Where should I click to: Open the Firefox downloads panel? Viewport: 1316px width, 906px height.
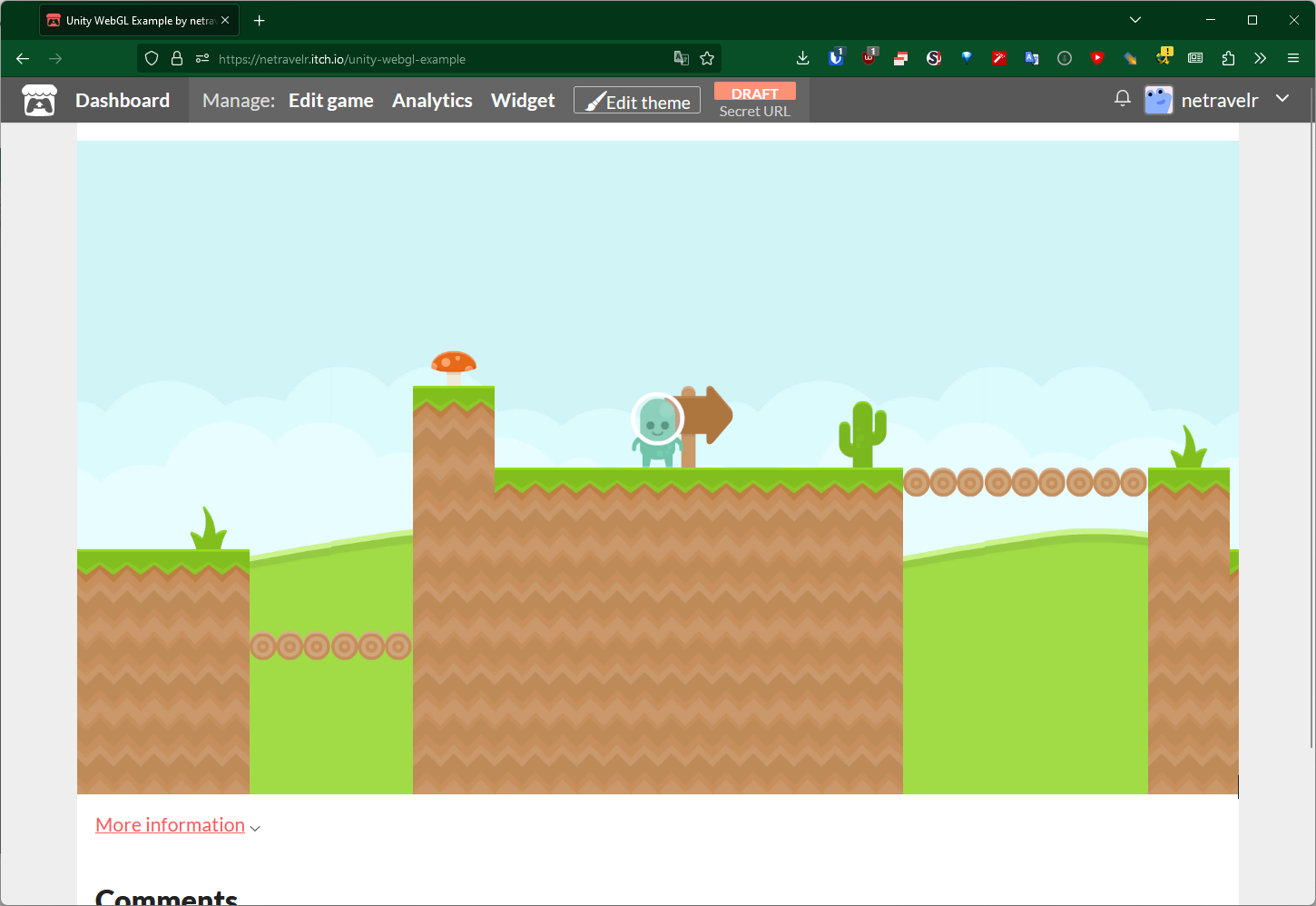point(803,58)
